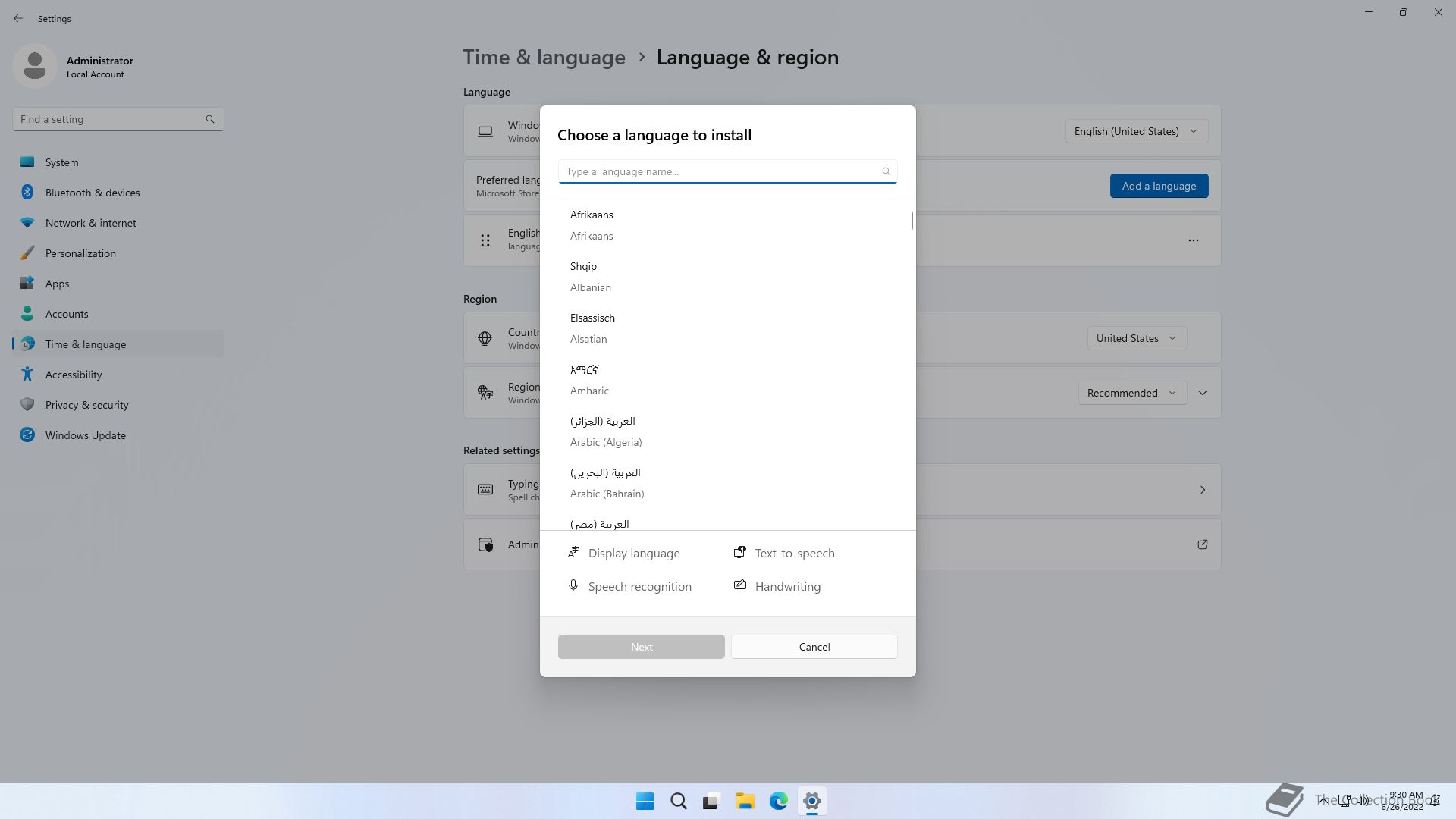Click the search magnifier in language box
The height and width of the screenshot is (819, 1456).
pos(886,171)
